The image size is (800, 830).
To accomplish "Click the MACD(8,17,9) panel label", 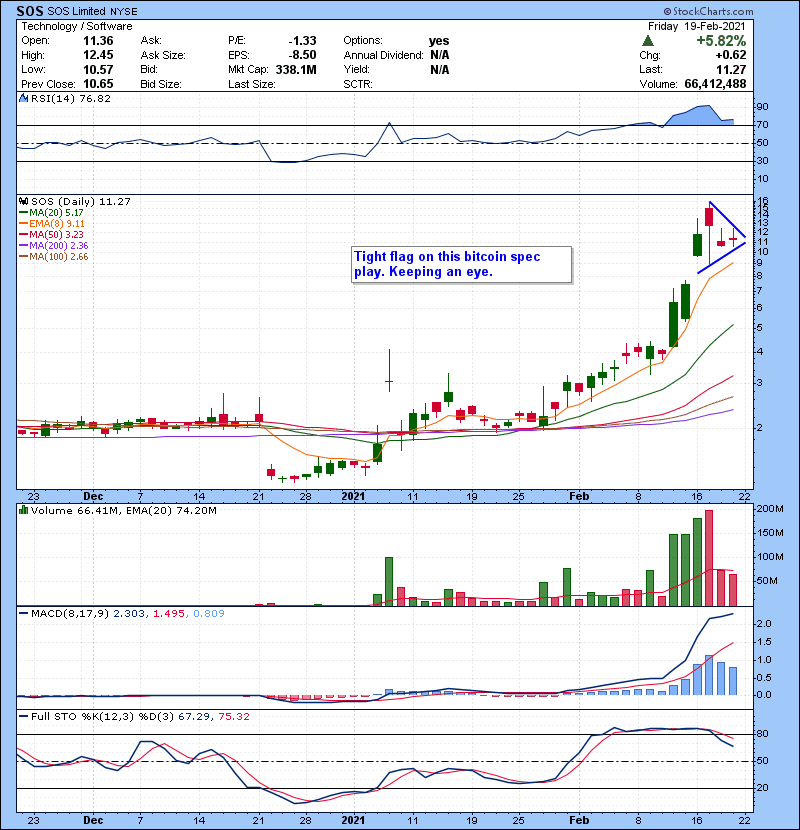I will coord(70,613).
